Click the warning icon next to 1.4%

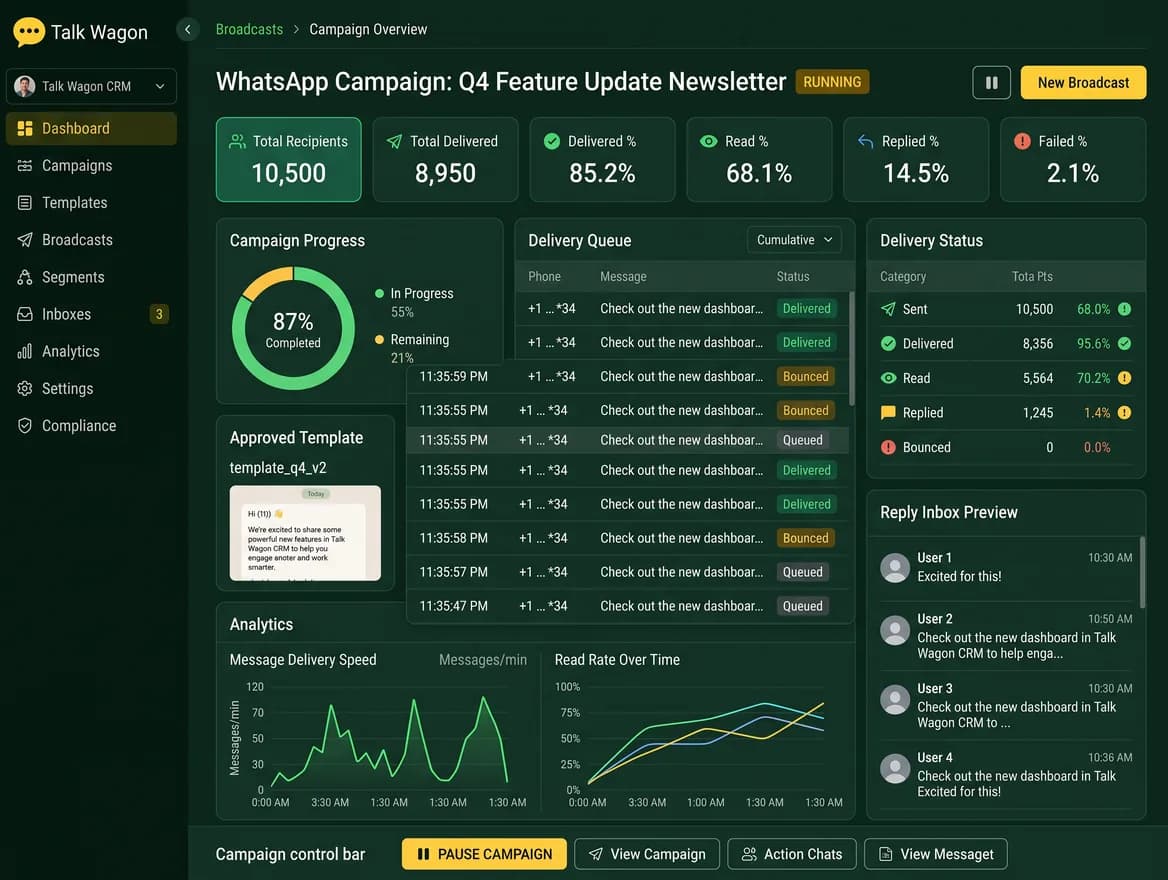(x=1124, y=413)
